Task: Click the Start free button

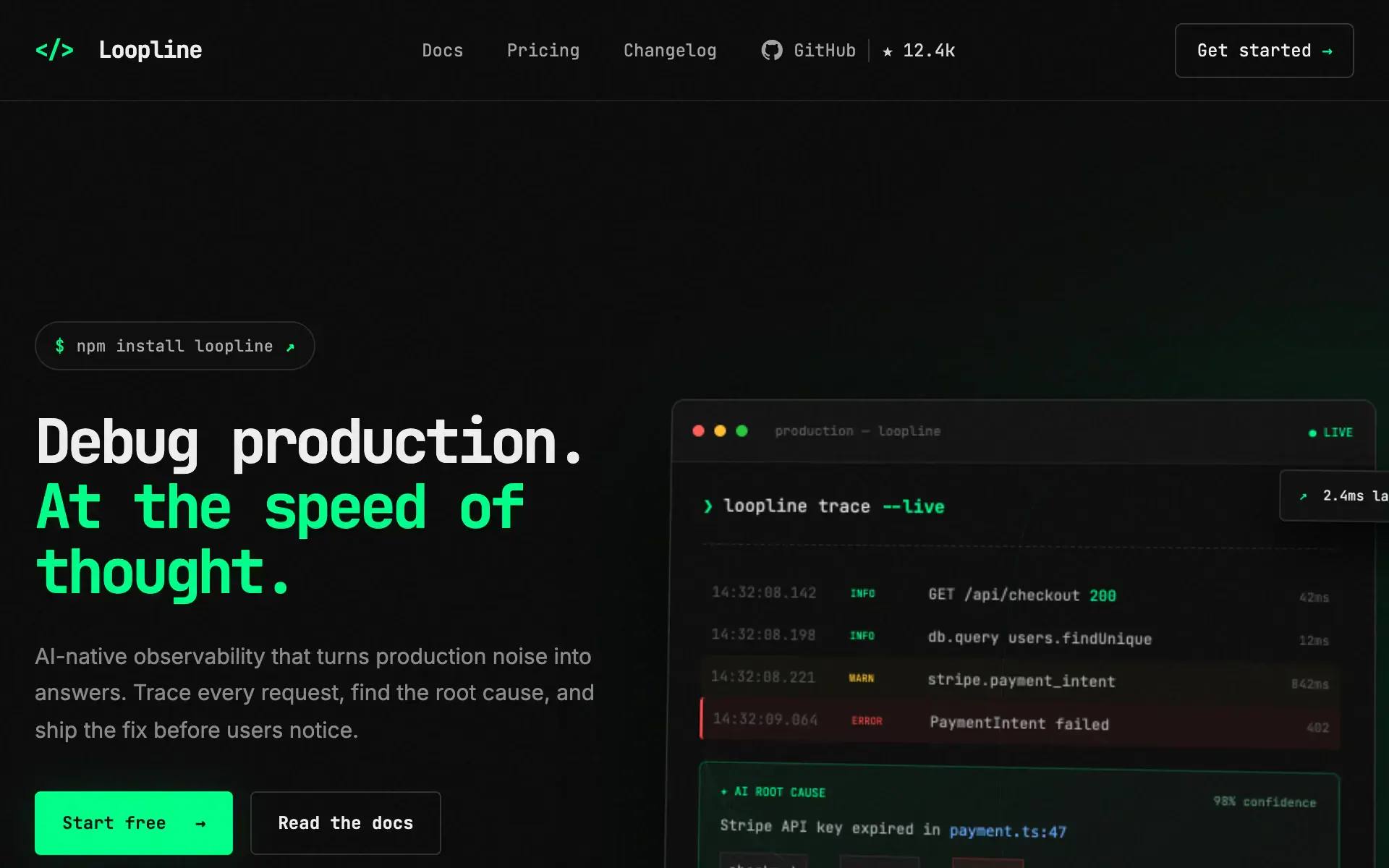Action: pos(134,823)
